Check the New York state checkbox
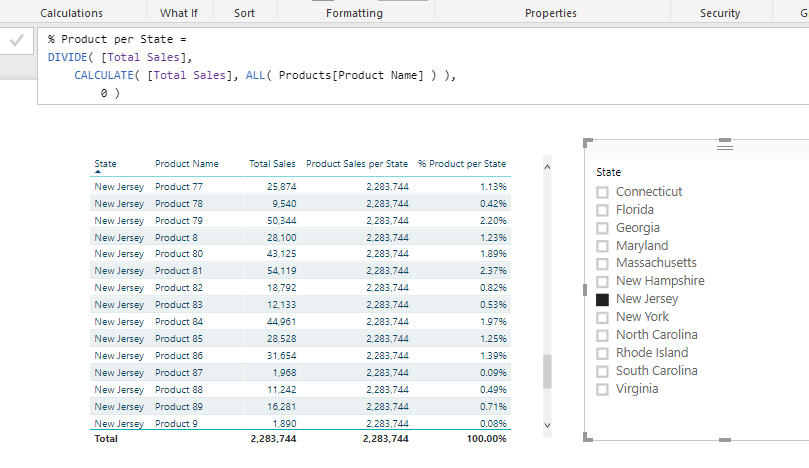809x468 pixels. (602, 317)
